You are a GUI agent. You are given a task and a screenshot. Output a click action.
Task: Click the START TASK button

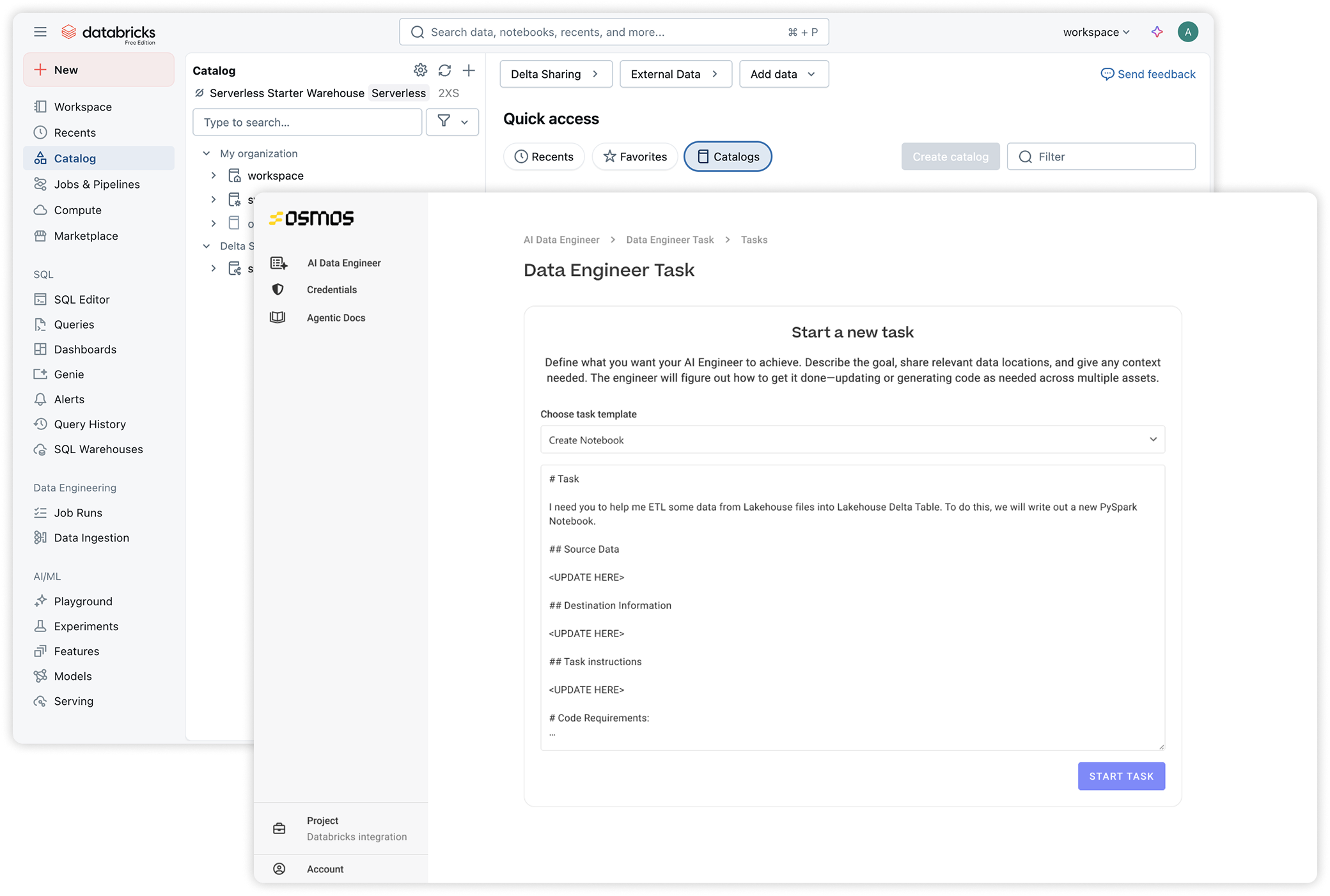[x=1121, y=776]
